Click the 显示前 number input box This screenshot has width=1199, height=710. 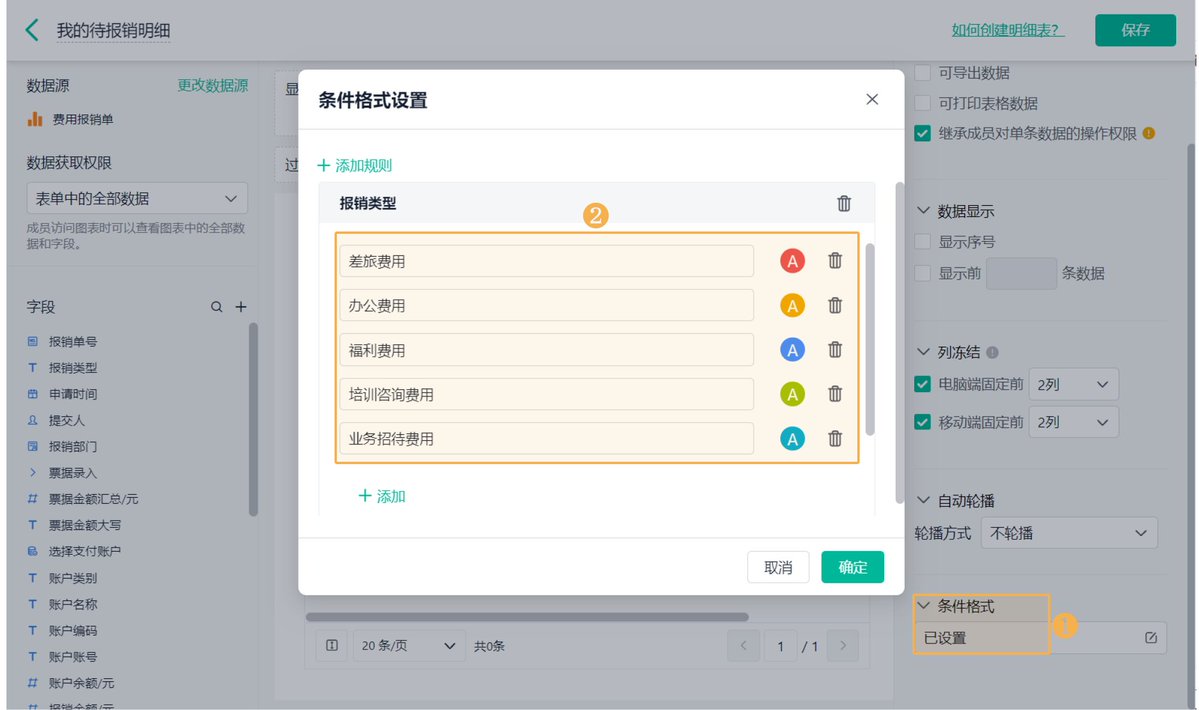(1021, 274)
